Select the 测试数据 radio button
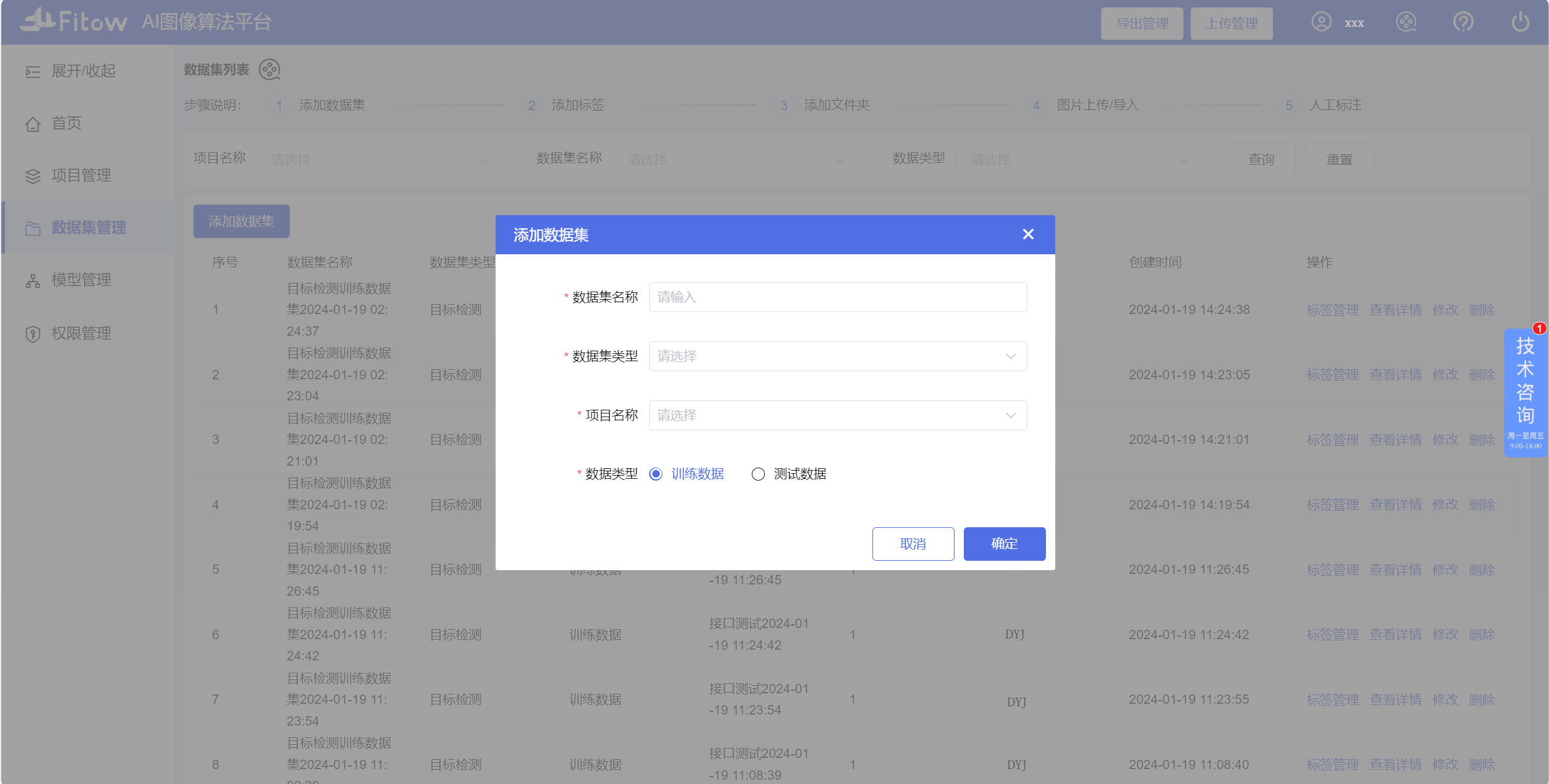 757,474
